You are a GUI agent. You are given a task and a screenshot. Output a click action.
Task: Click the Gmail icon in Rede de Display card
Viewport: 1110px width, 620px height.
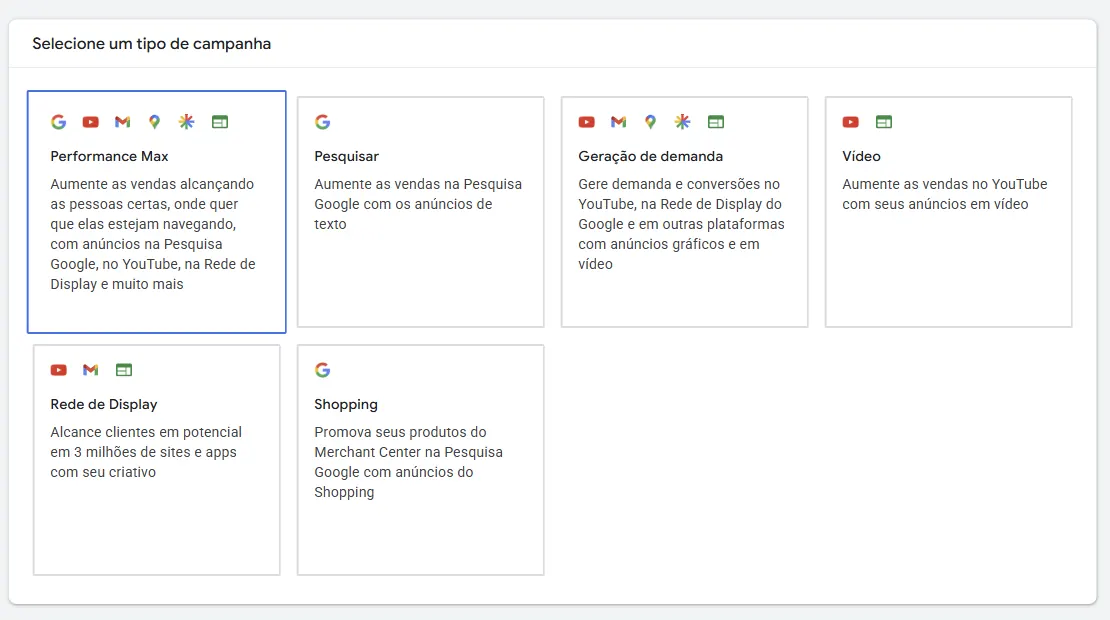click(91, 369)
